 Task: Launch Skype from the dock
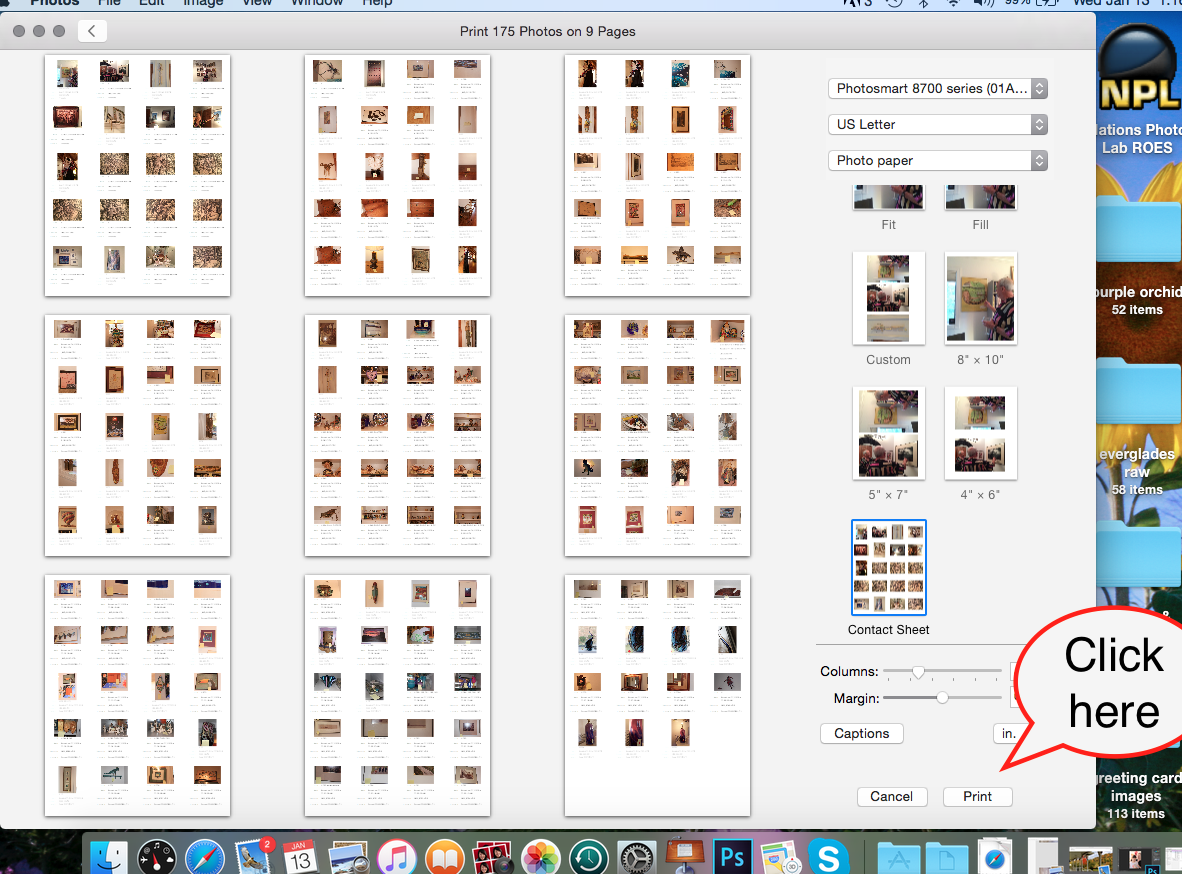click(x=828, y=857)
